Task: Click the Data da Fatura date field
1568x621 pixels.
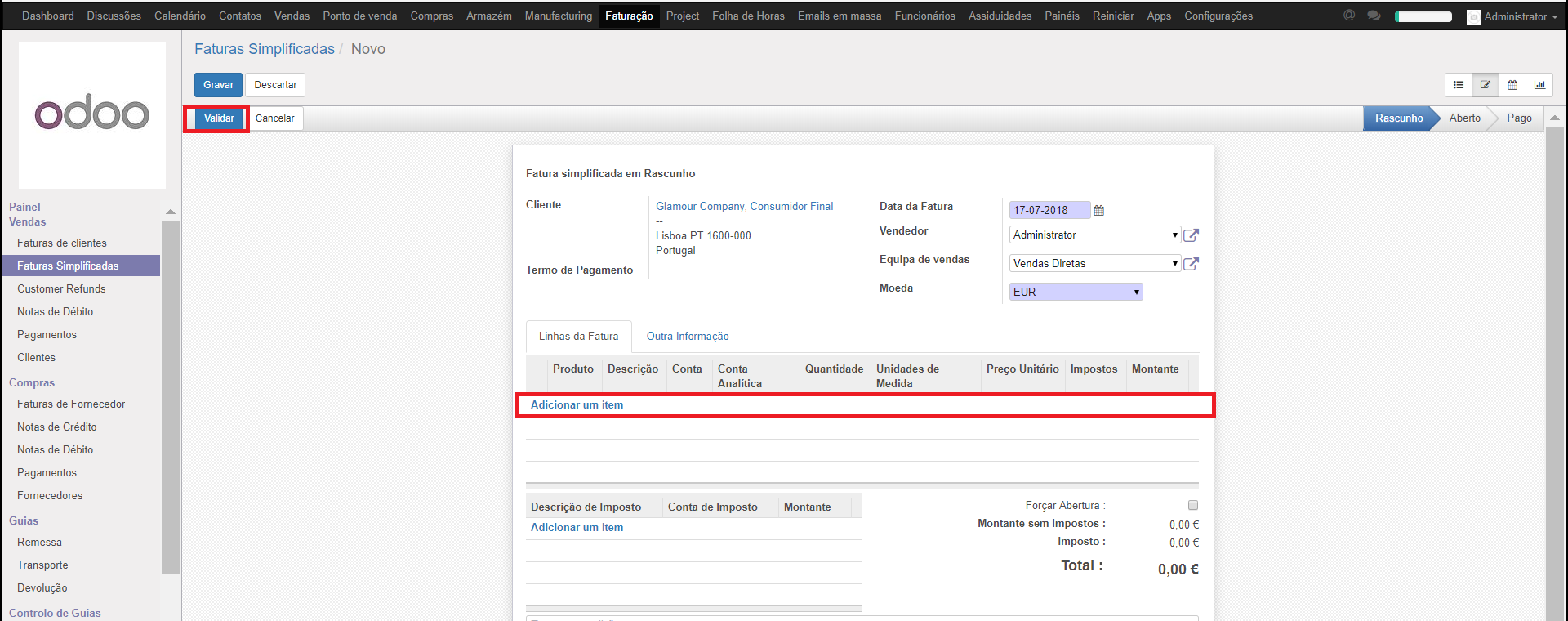Action: pos(1049,211)
